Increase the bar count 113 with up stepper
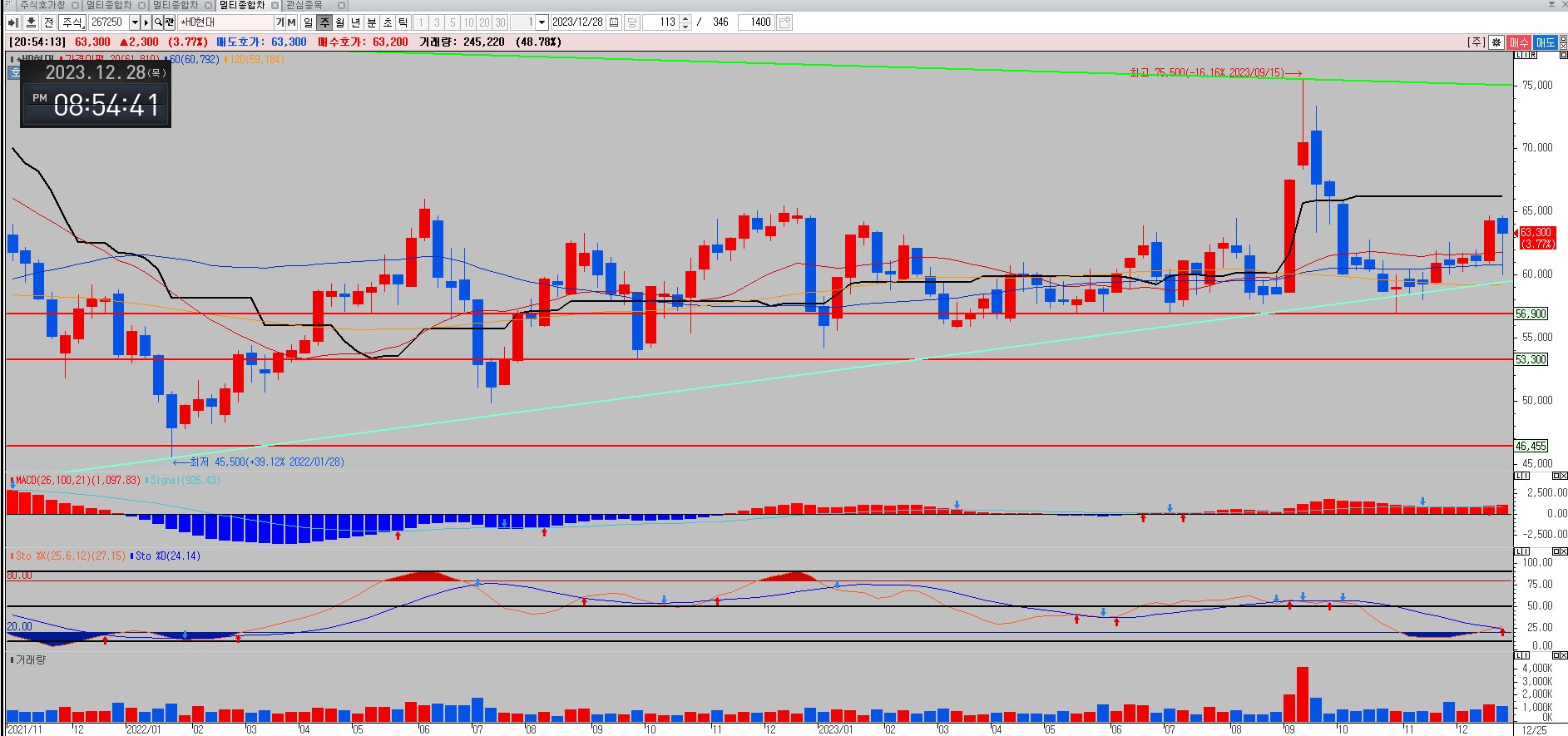Screen dimensions: 1568x736 [685, 18]
